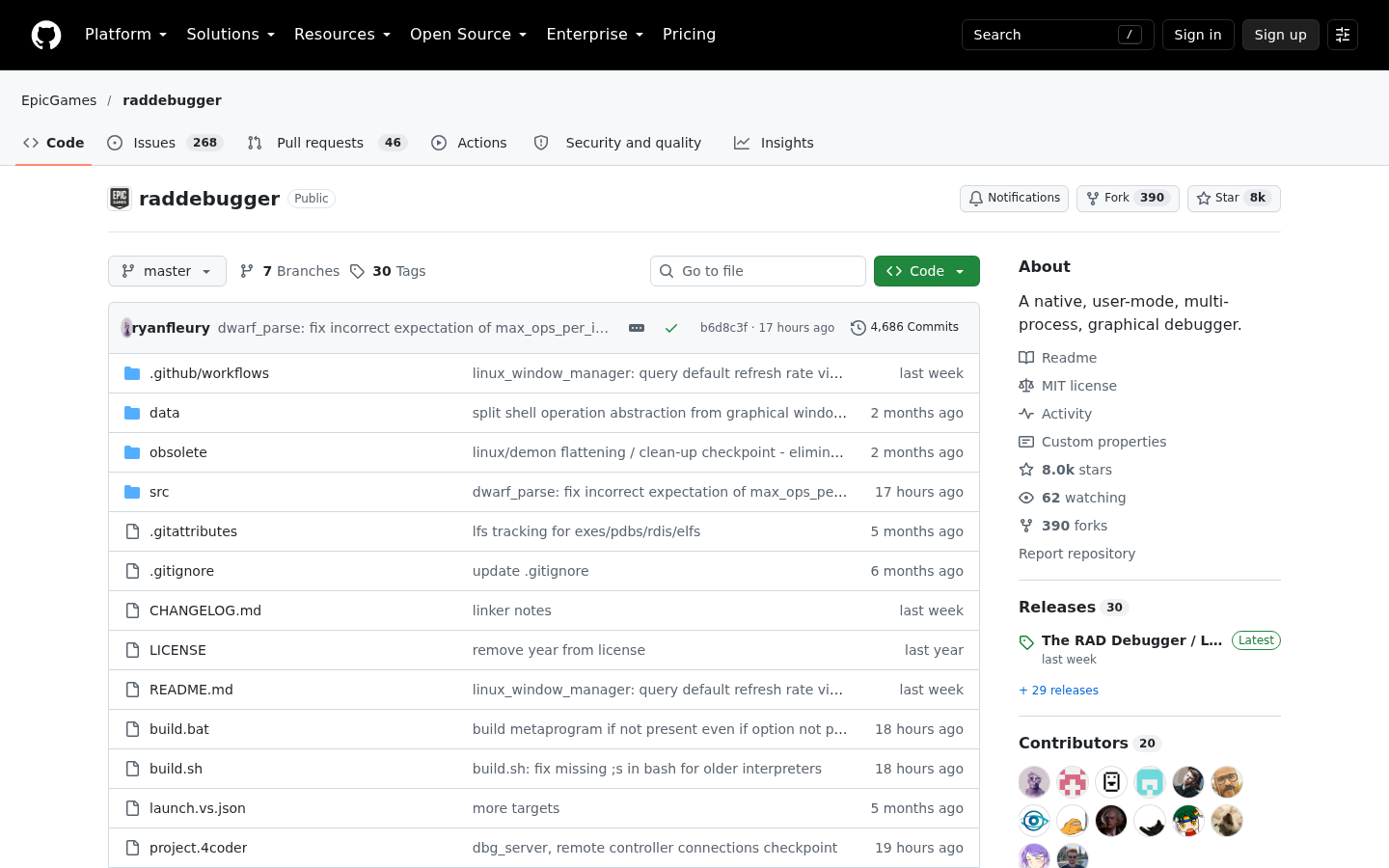Open the Report repository link
Viewport: 1389px width, 868px height.
(1076, 554)
